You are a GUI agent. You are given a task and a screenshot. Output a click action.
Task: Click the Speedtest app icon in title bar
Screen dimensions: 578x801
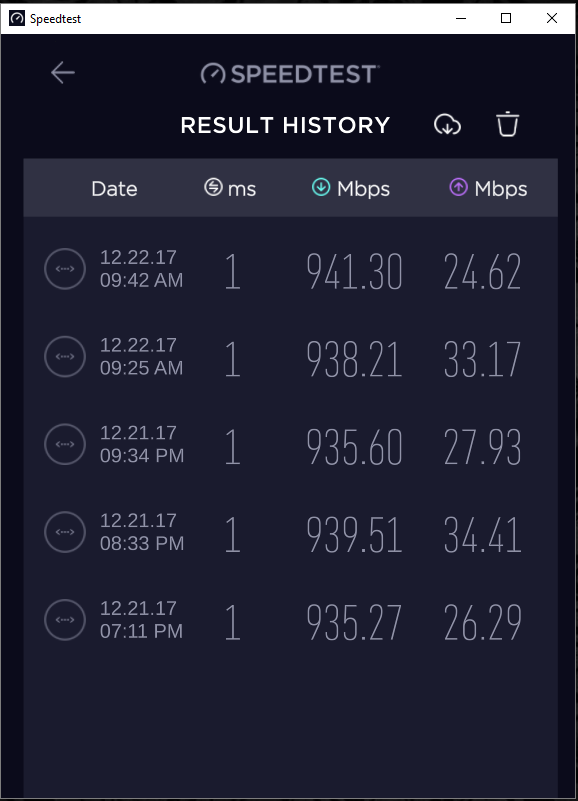point(17,18)
